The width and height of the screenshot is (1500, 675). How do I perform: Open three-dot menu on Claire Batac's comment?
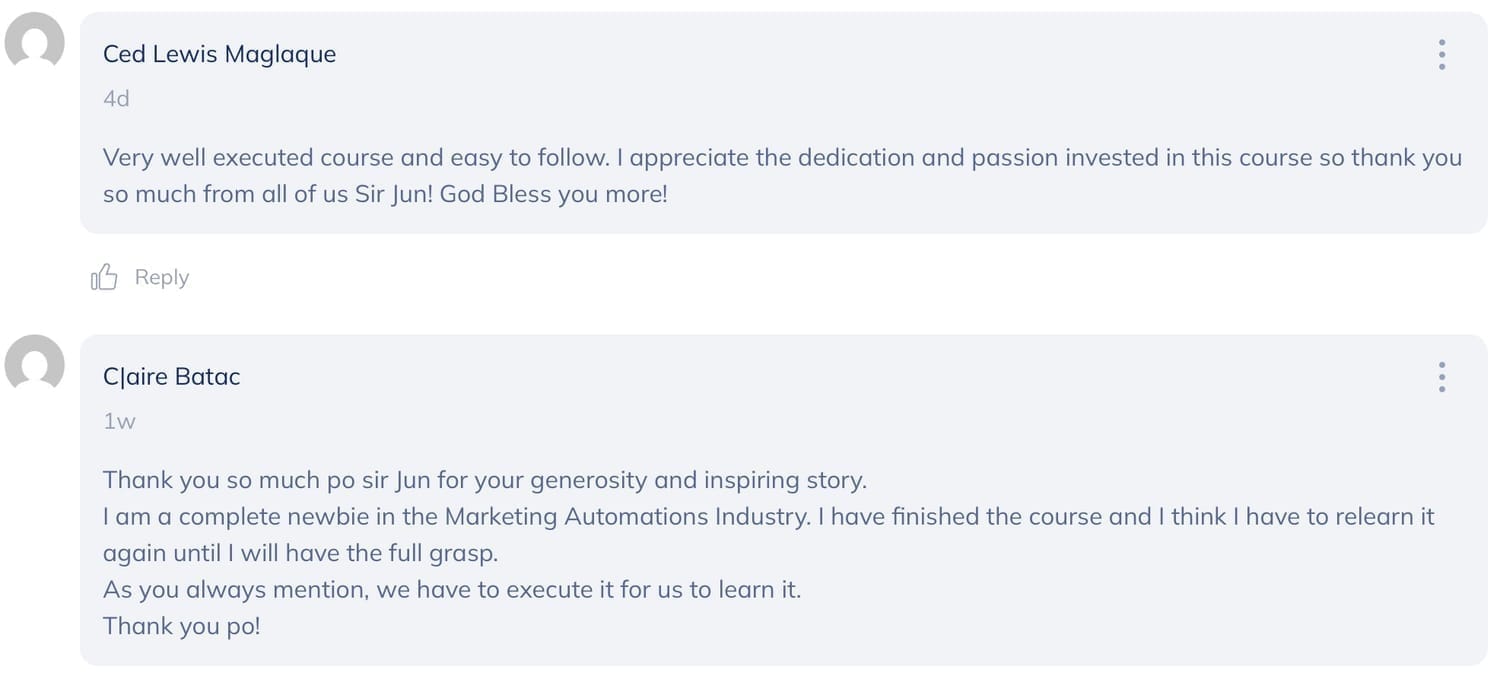(1441, 377)
